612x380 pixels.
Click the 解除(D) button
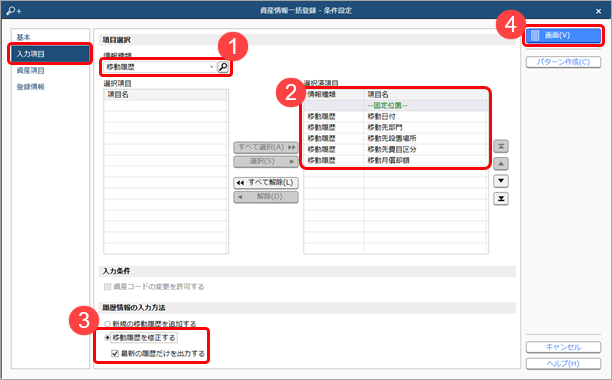click(x=266, y=197)
